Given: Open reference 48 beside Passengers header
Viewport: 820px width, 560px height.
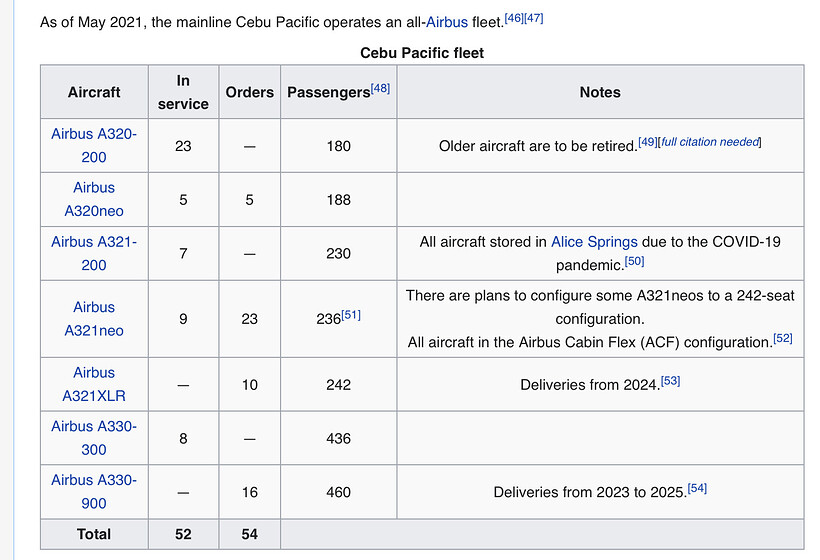Looking at the screenshot, I should coord(380,88).
